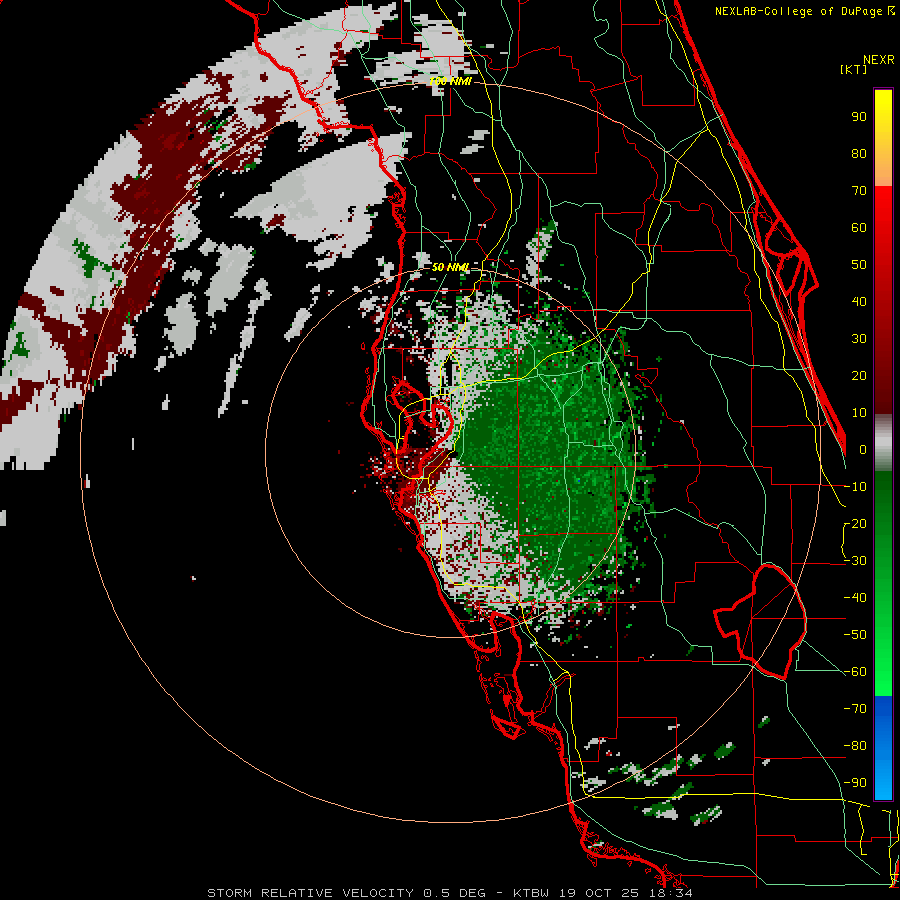The image size is (900, 900).
Task: Select the positive 80 scale value
Action: [x=859, y=153]
